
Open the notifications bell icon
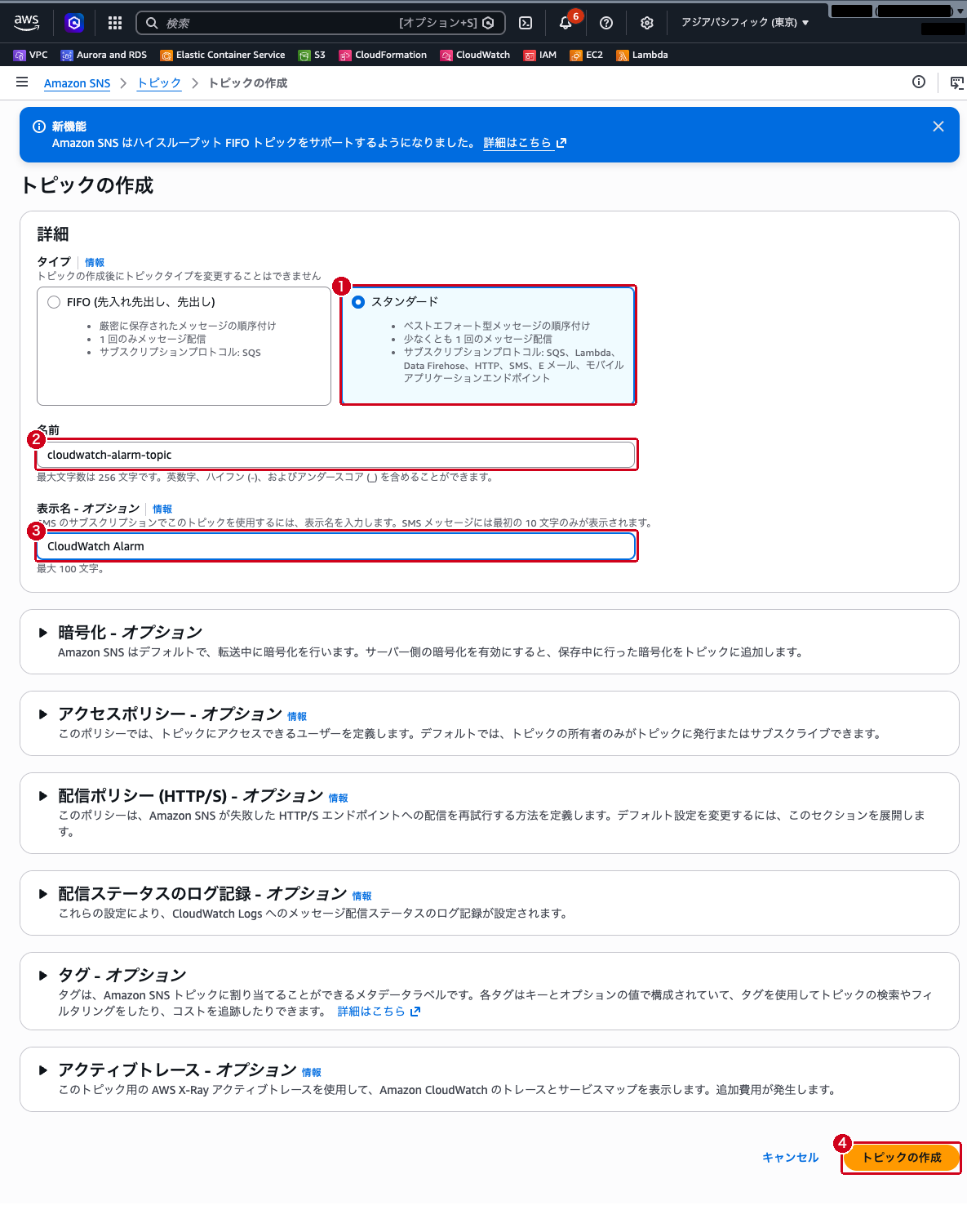click(566, 23)
